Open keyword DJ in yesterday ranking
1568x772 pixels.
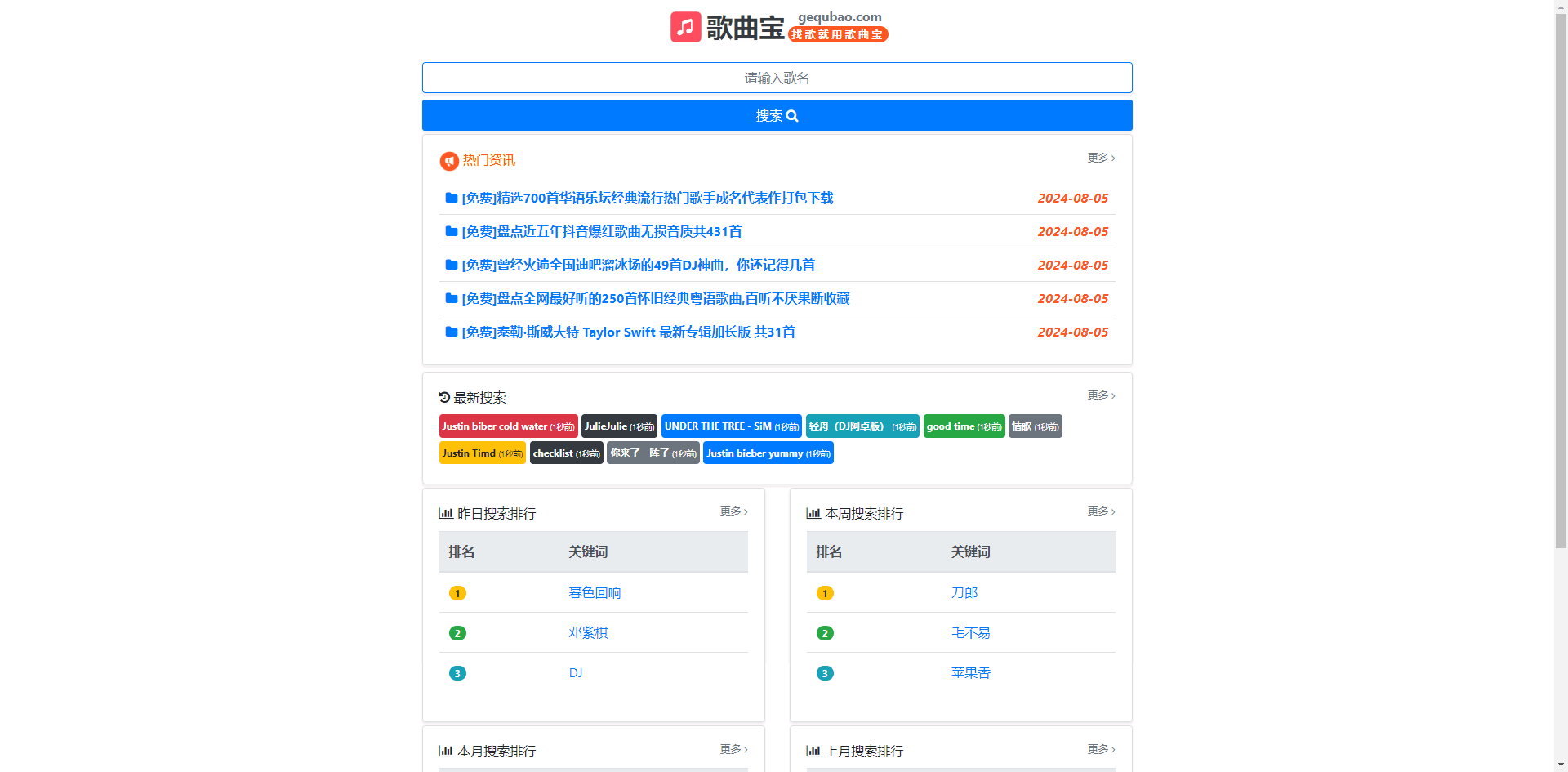576,673
